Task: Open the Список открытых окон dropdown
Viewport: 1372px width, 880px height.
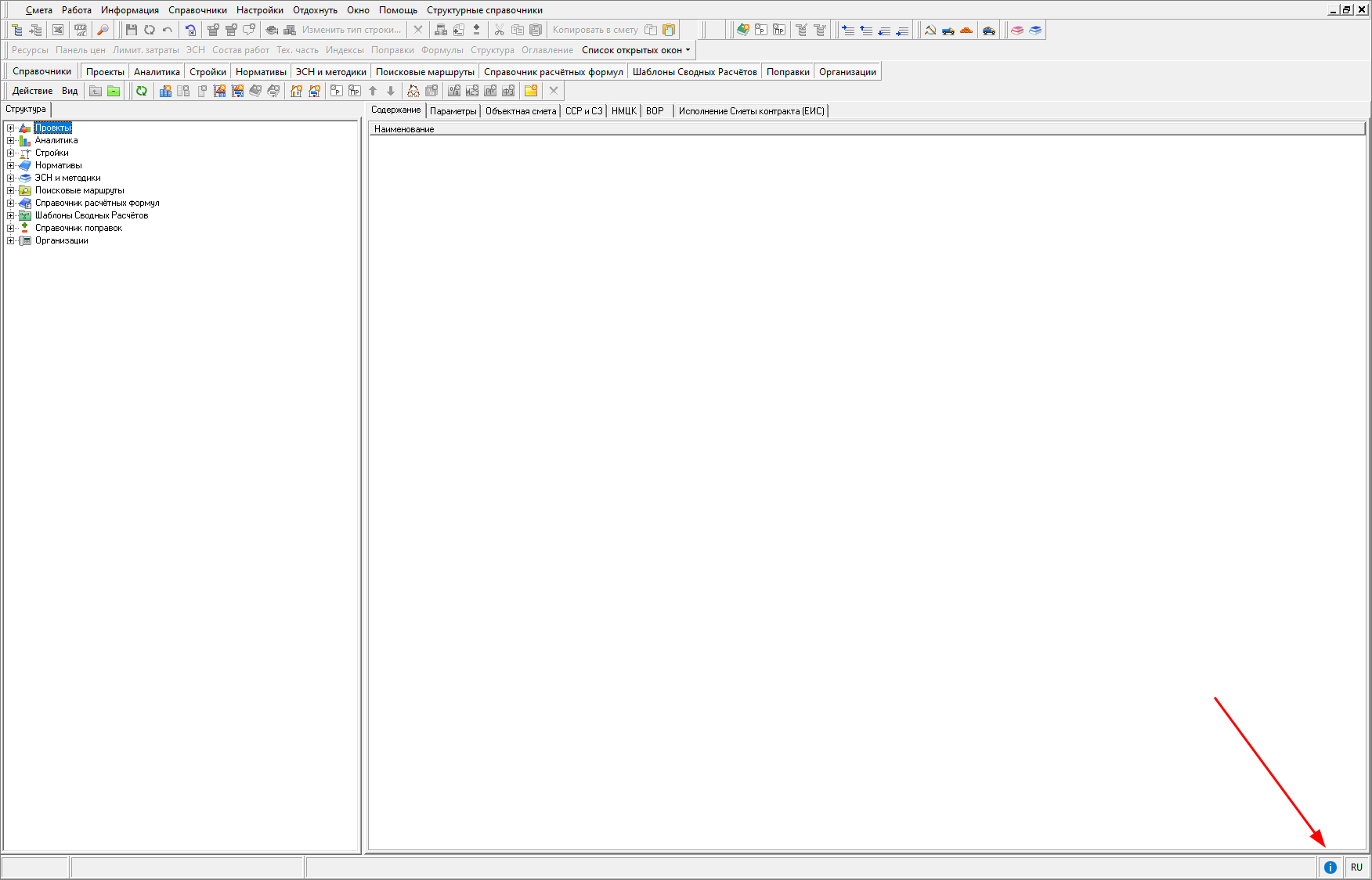Action: coord(636,50)
